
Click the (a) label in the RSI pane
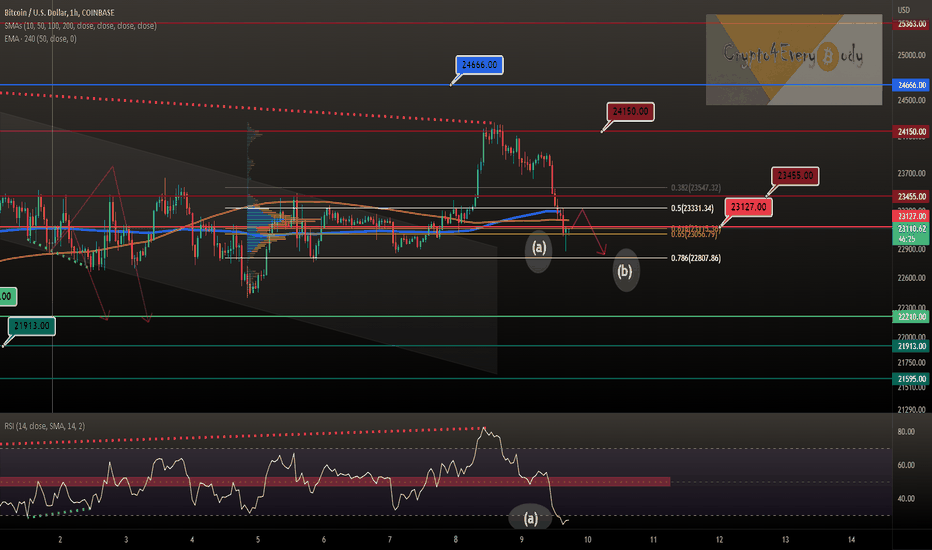(530, 518)
